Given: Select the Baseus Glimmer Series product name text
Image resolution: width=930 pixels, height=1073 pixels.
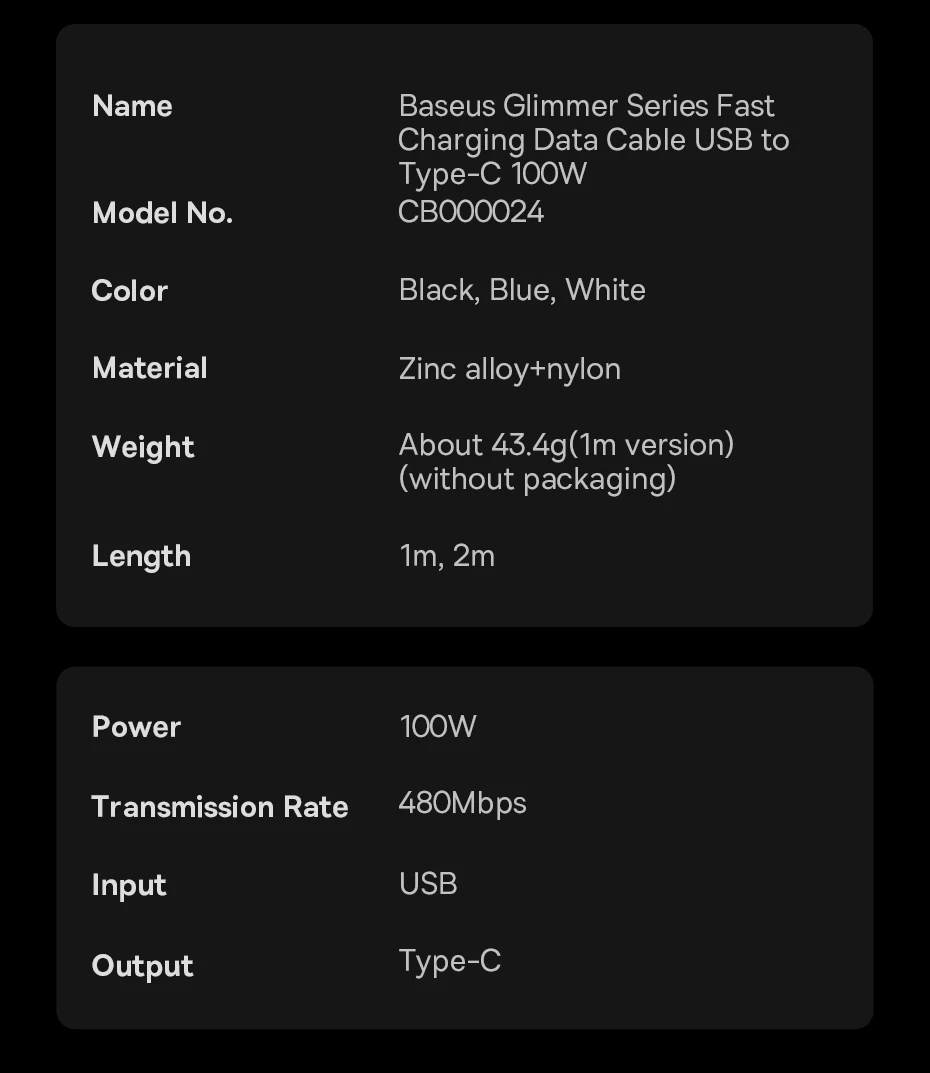Looking at the screenshot, I should (x=593, y=139).
